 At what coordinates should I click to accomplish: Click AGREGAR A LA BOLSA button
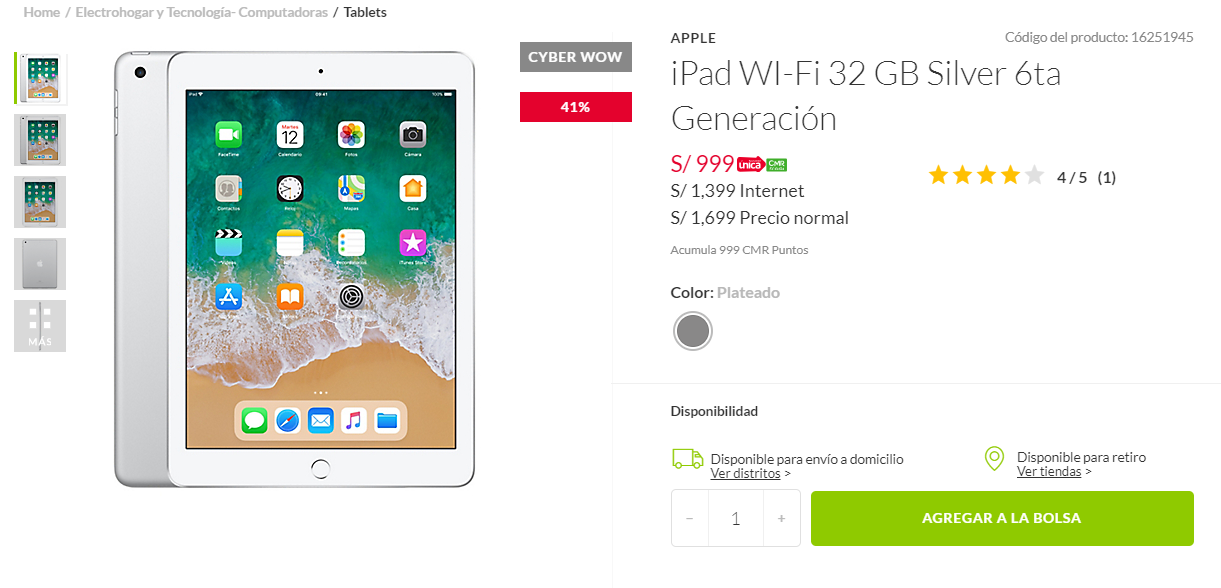[1002, 518]
